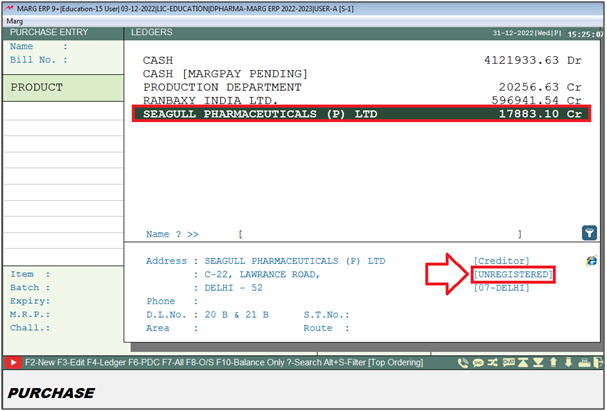Select CASH [MARGPAY PENDING] ledger
Image resolution: width=607 pixels, height=411 pixels.
[x=362, y=74]
